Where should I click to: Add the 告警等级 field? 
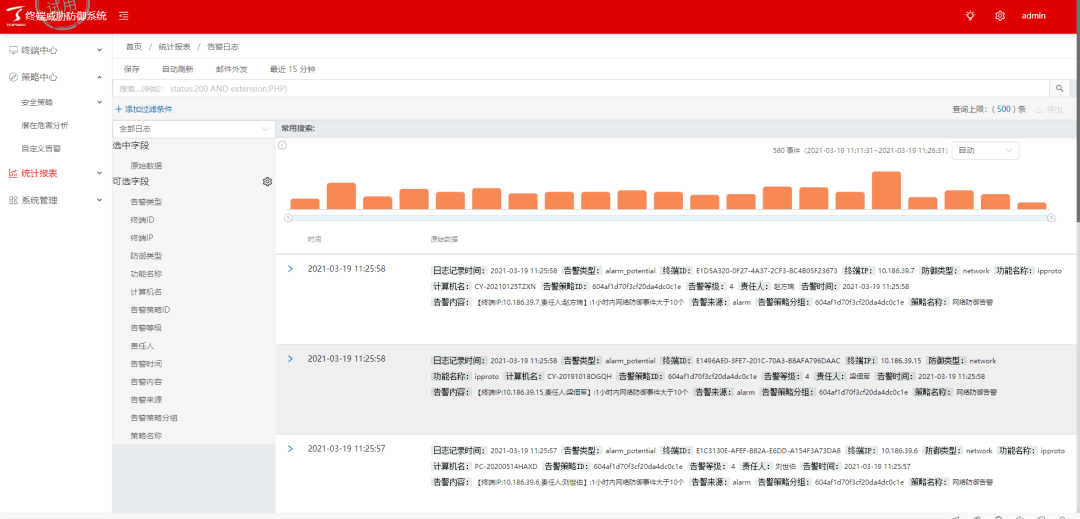(x=146, y=328)
